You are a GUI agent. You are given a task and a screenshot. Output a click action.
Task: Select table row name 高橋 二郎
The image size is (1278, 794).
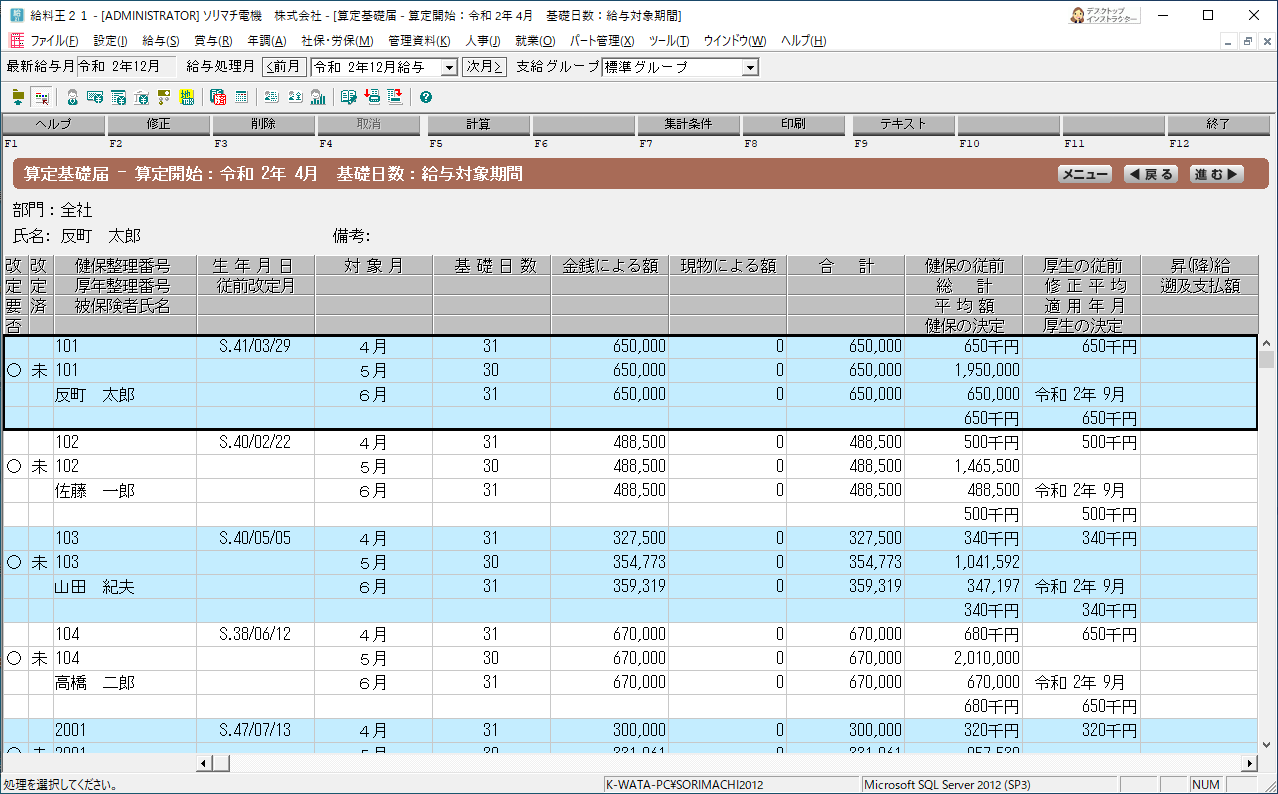click(95, 683)
